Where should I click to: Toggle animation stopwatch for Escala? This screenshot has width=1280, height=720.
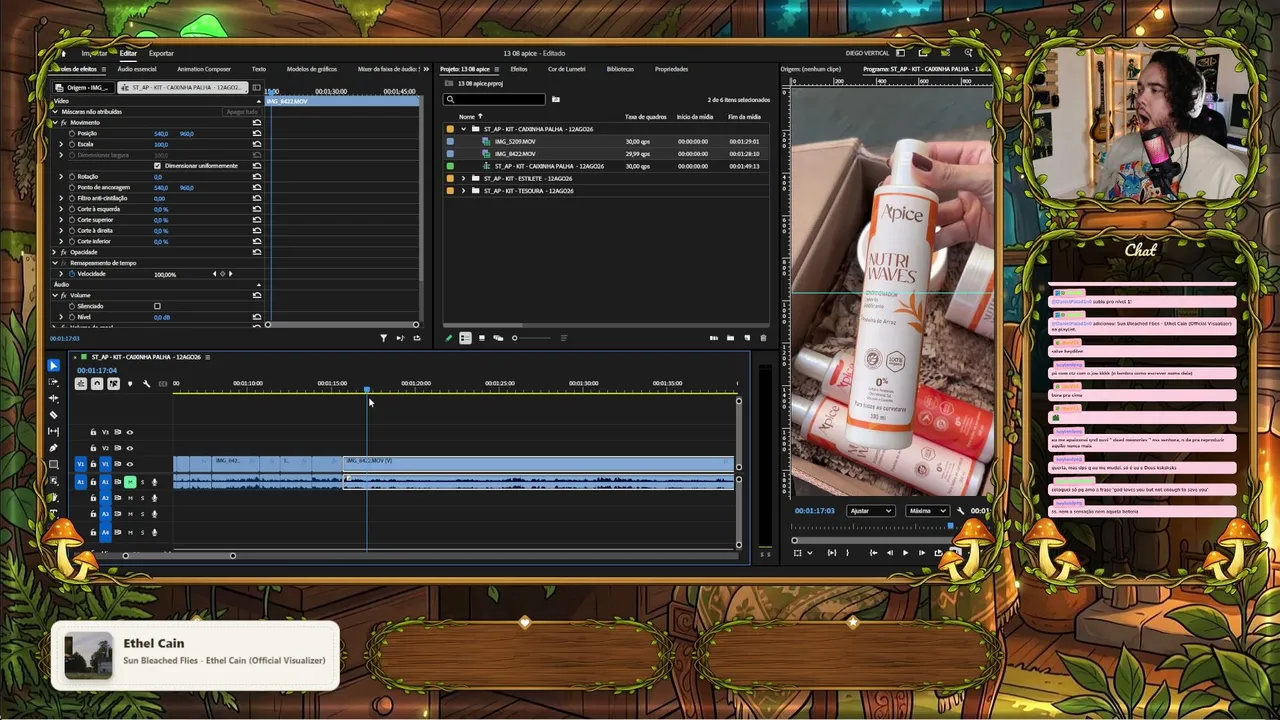[x=70, y=144]
